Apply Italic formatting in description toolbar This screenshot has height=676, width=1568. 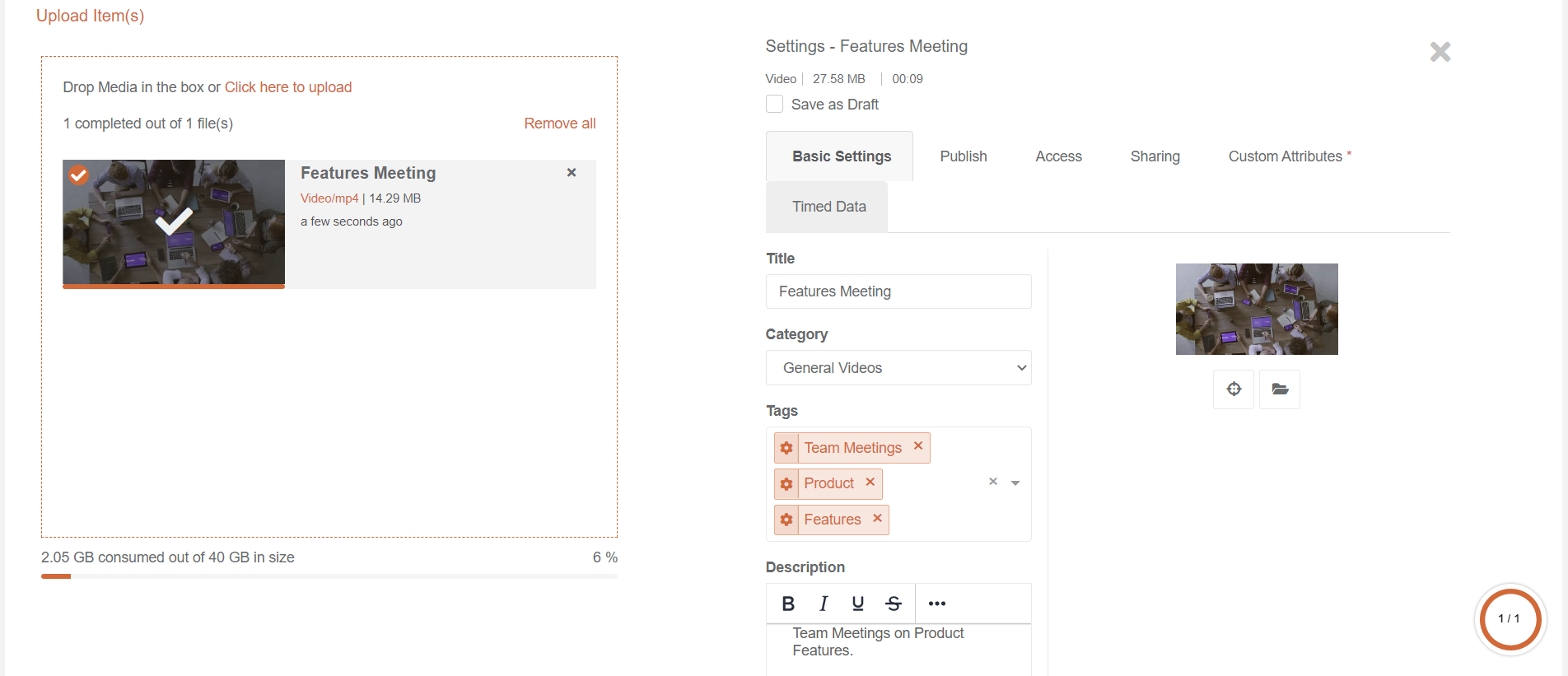pos(823,604)
